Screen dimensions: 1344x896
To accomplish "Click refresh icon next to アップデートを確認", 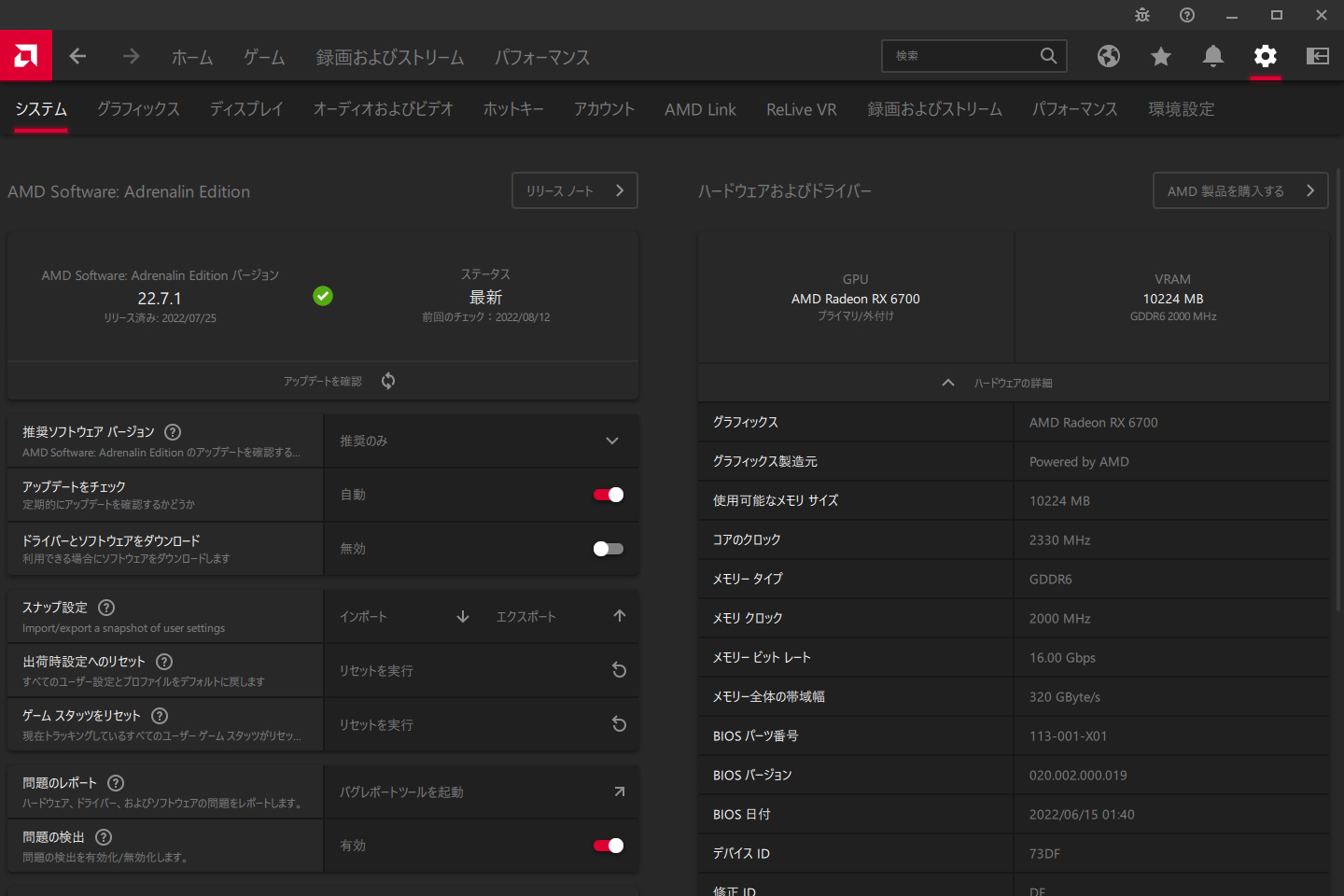I will pos(388,381).
